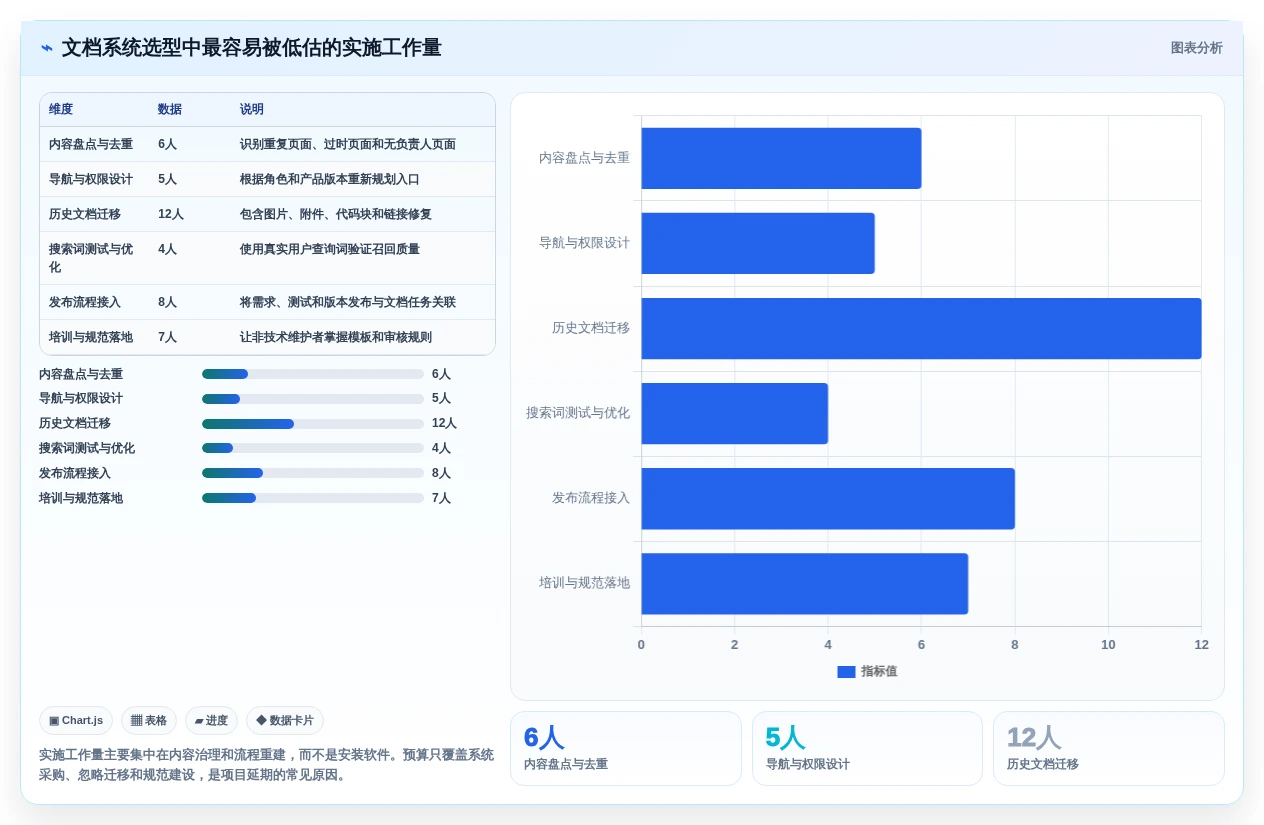
Task: Click the 4人 value in progress list
Action: 441,448
